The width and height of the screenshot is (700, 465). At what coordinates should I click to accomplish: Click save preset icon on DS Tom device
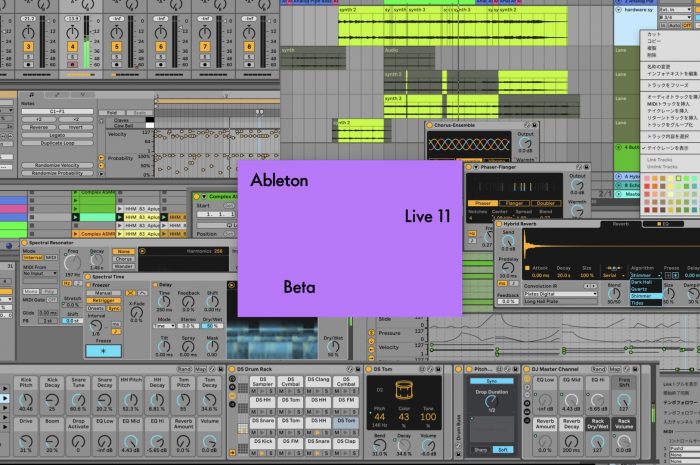438,370
